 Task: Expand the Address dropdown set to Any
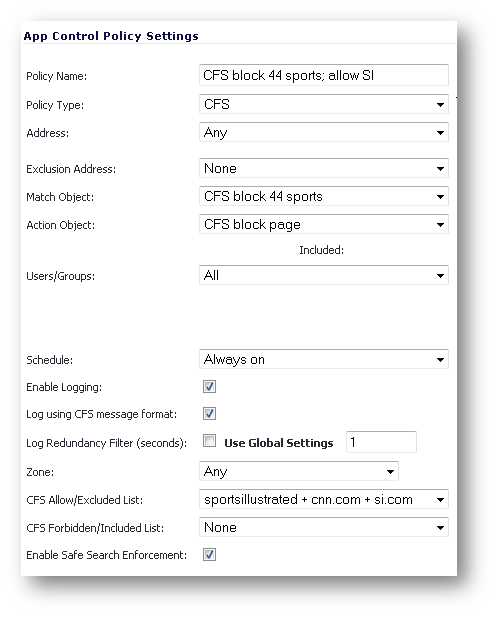pos(324,132)
